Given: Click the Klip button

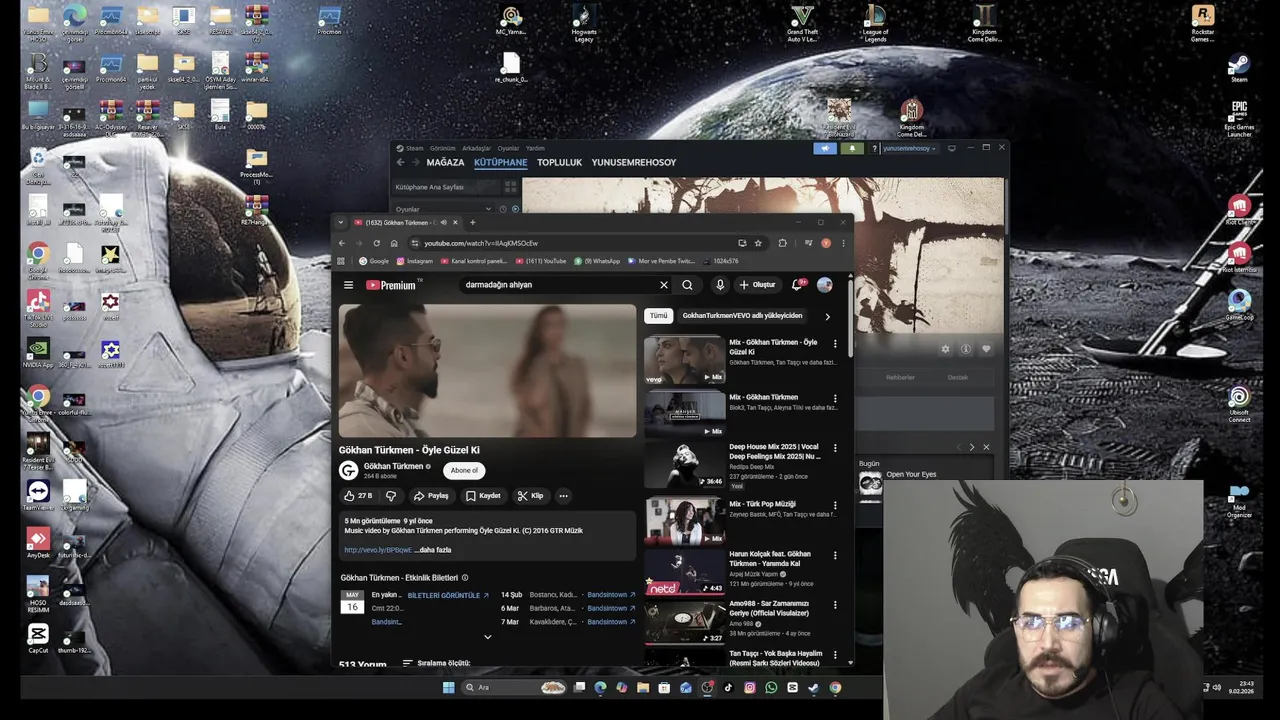Looking at the screenshot, I should (530, 496).
